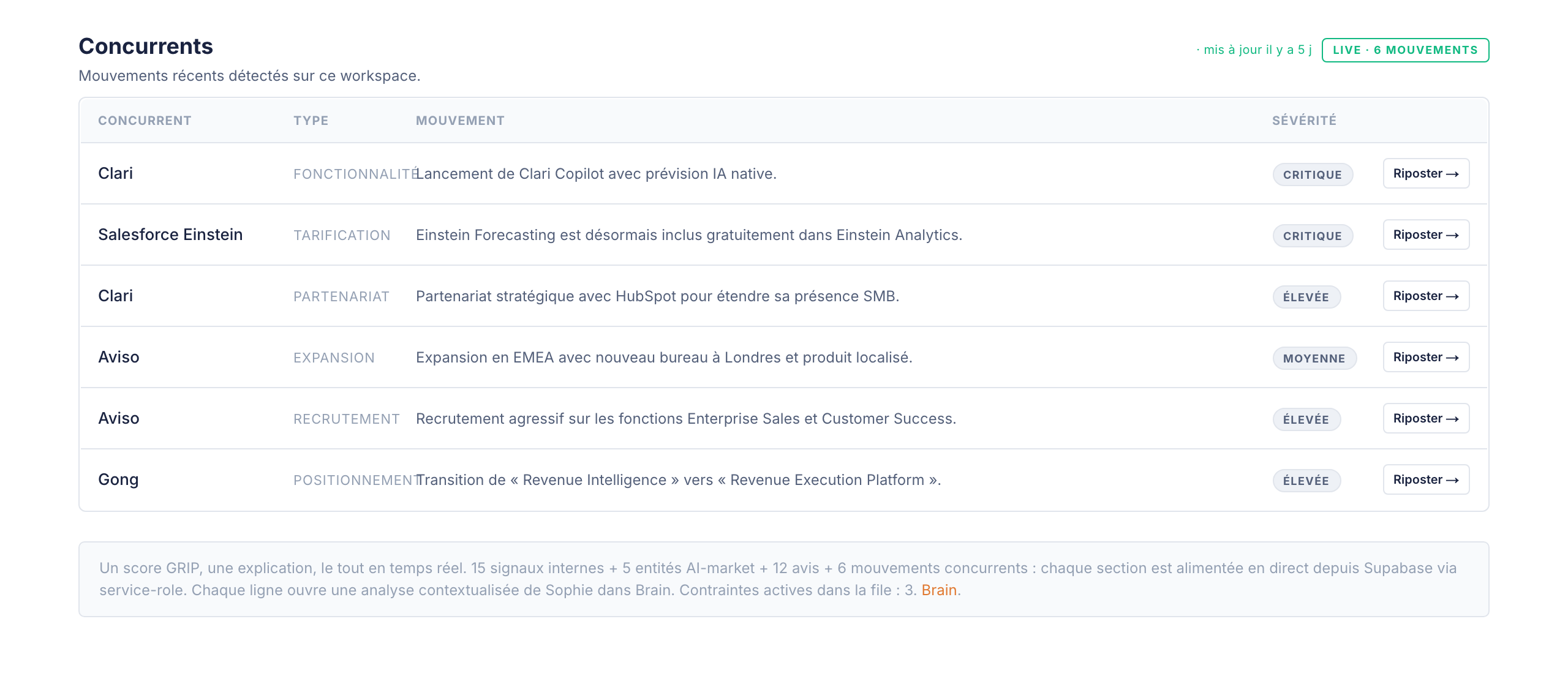Click the 'mis à jour il y a 5 j' label
Screen dimensions: 1568x676
(x=1254, y=50)
